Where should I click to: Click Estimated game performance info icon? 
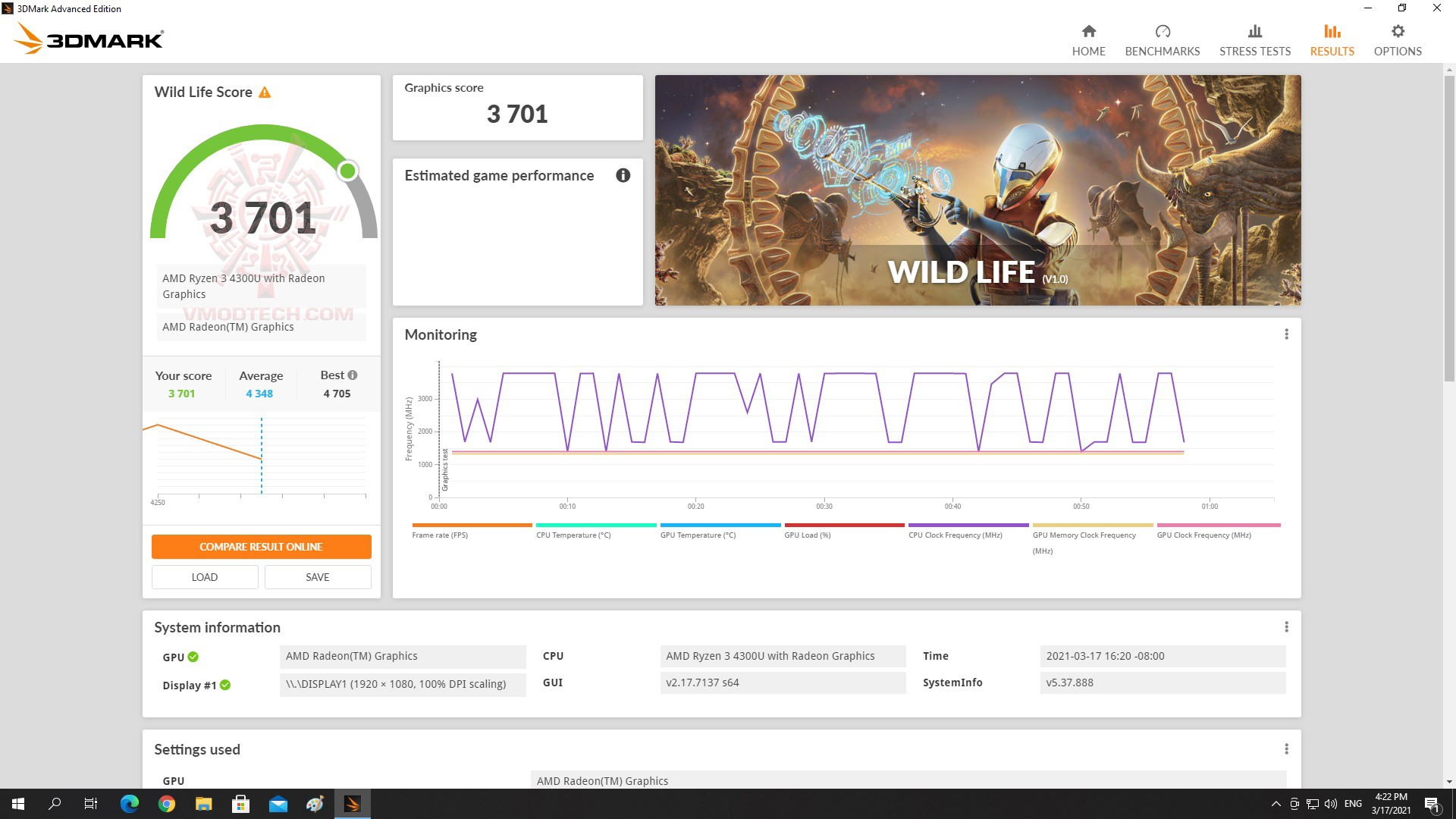tap(623, 175)
